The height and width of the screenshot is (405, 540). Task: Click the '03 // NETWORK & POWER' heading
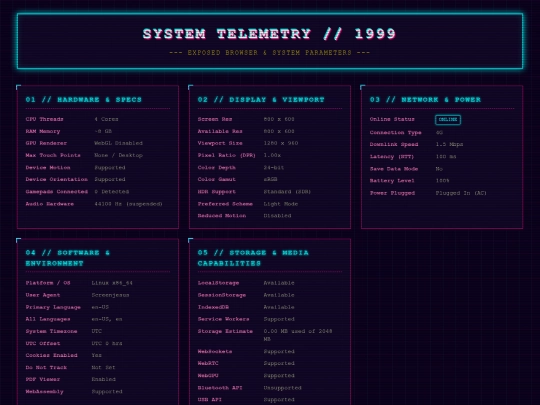tap(425, 100)
